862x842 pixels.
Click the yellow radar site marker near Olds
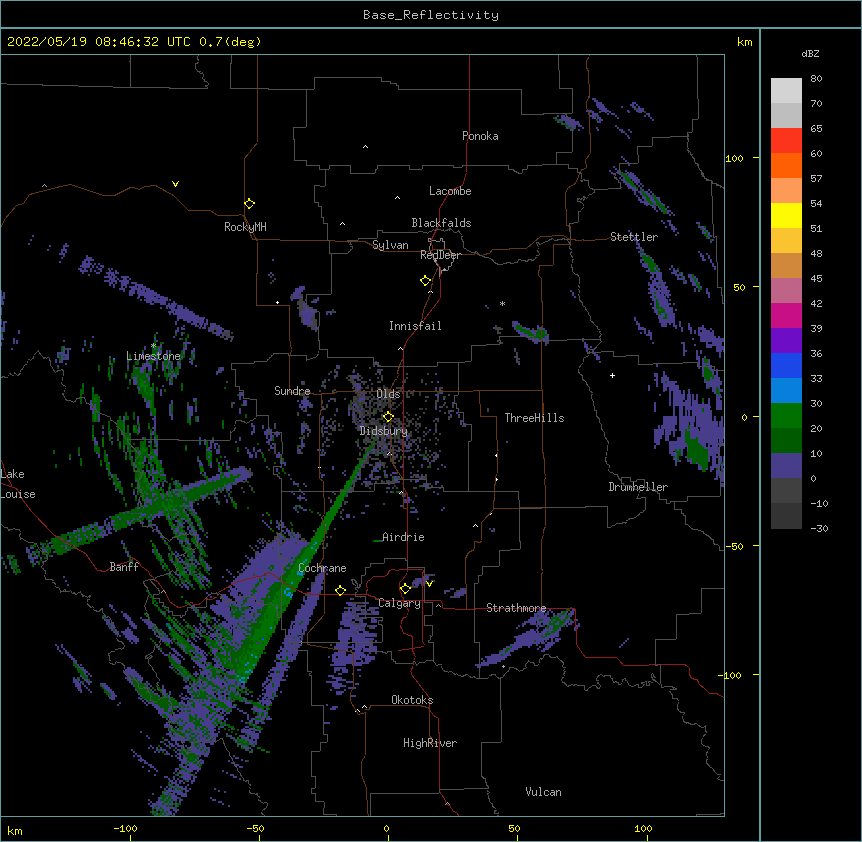388,416
